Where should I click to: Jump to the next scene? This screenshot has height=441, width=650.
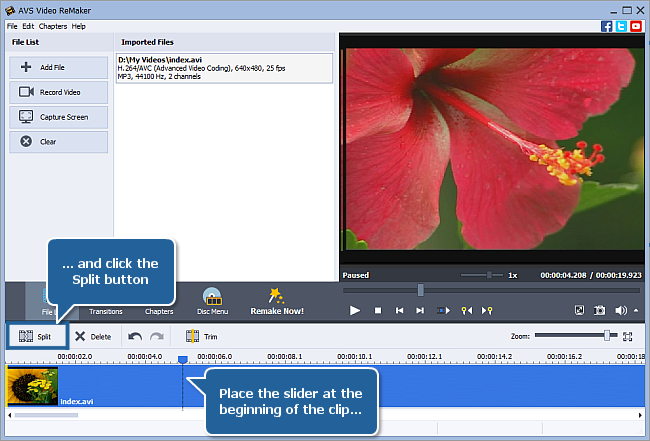click(443, 310)
